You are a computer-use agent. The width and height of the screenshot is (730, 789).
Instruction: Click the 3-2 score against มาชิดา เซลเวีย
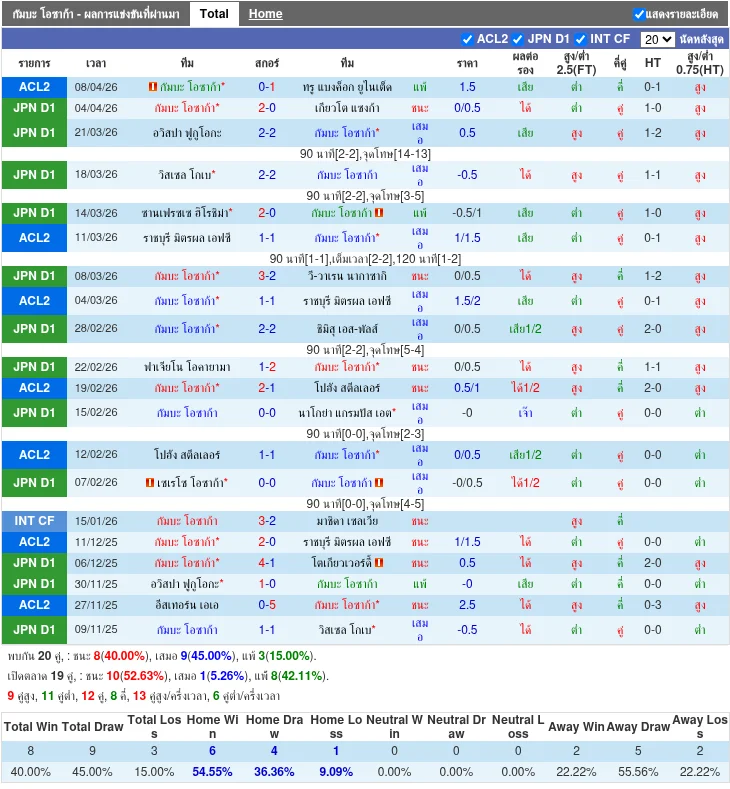[267, 521]
